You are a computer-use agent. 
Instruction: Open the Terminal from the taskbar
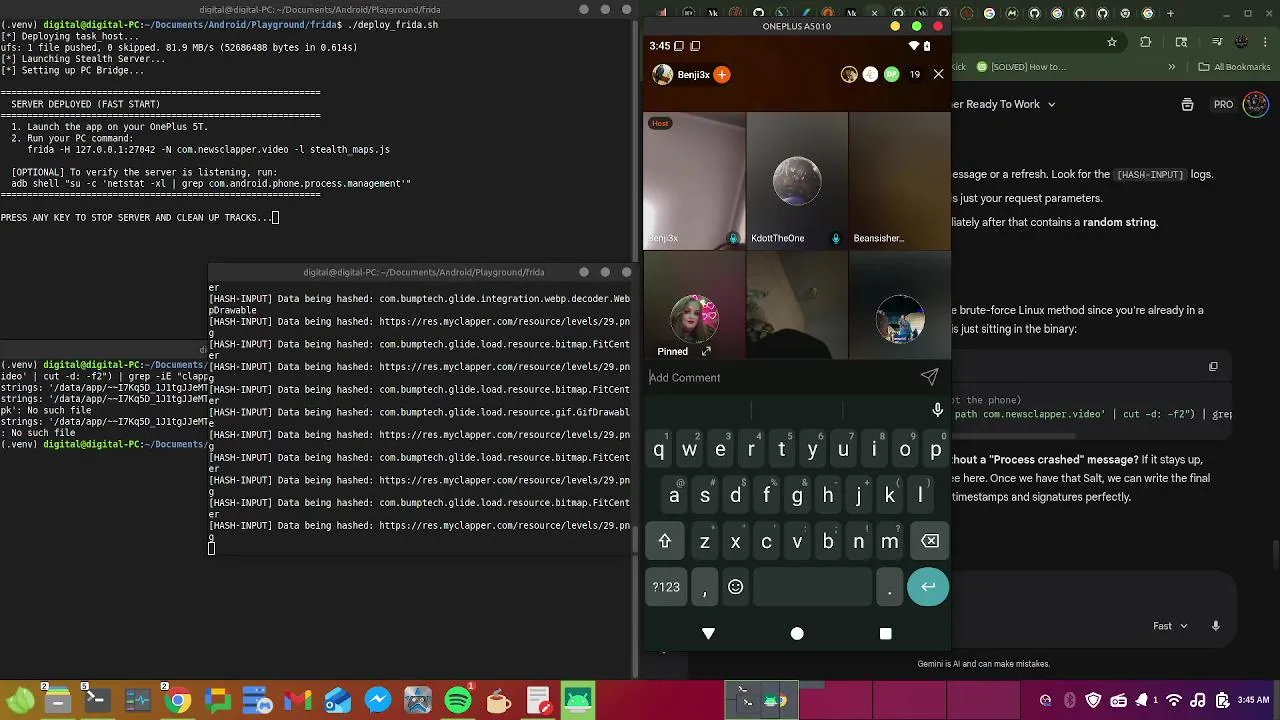[x=97, y=701]
